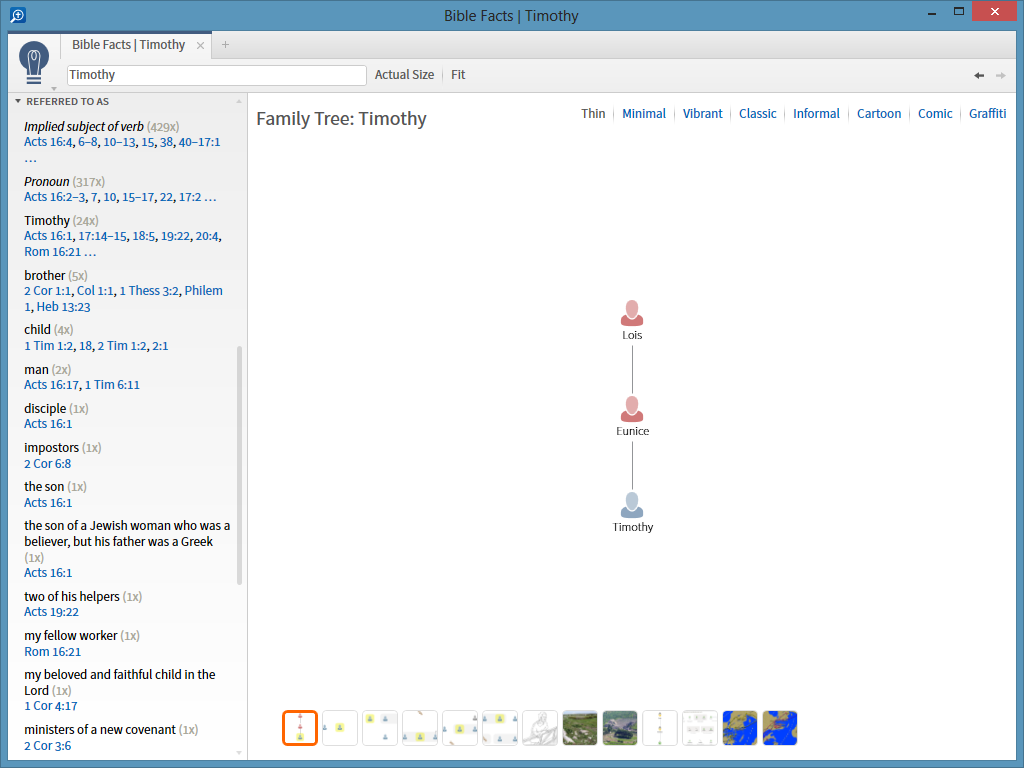Choose the Graffiti family tree style

(x=987, y=114)
